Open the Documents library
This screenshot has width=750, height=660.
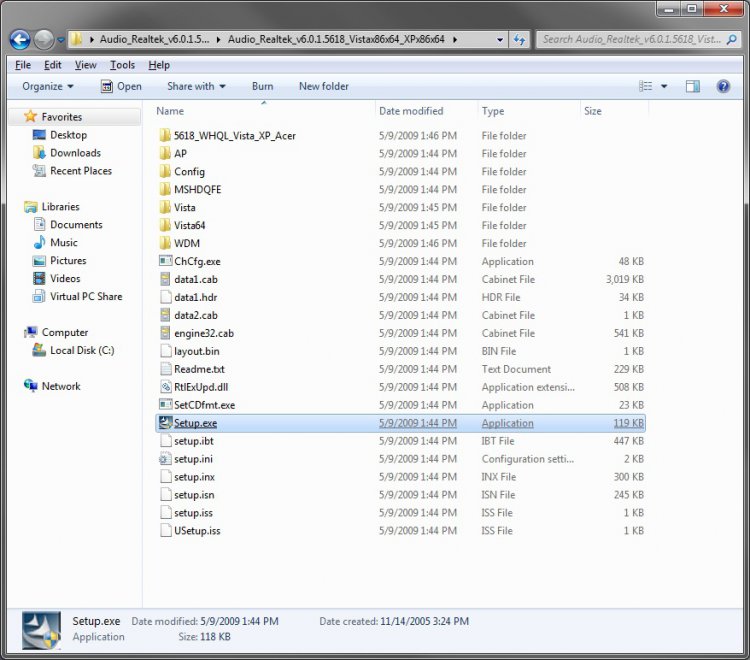[x=76, y=225]
